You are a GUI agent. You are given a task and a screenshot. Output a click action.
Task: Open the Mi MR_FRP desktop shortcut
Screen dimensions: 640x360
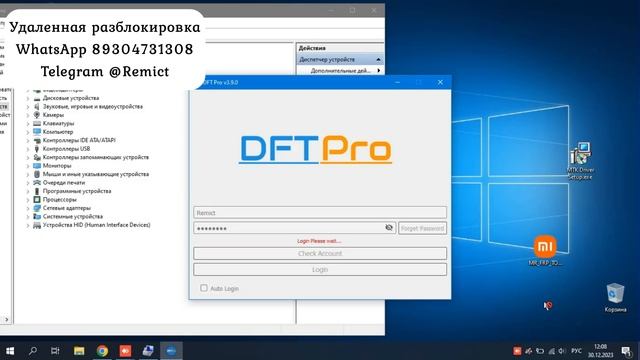(x=545, y=250)
